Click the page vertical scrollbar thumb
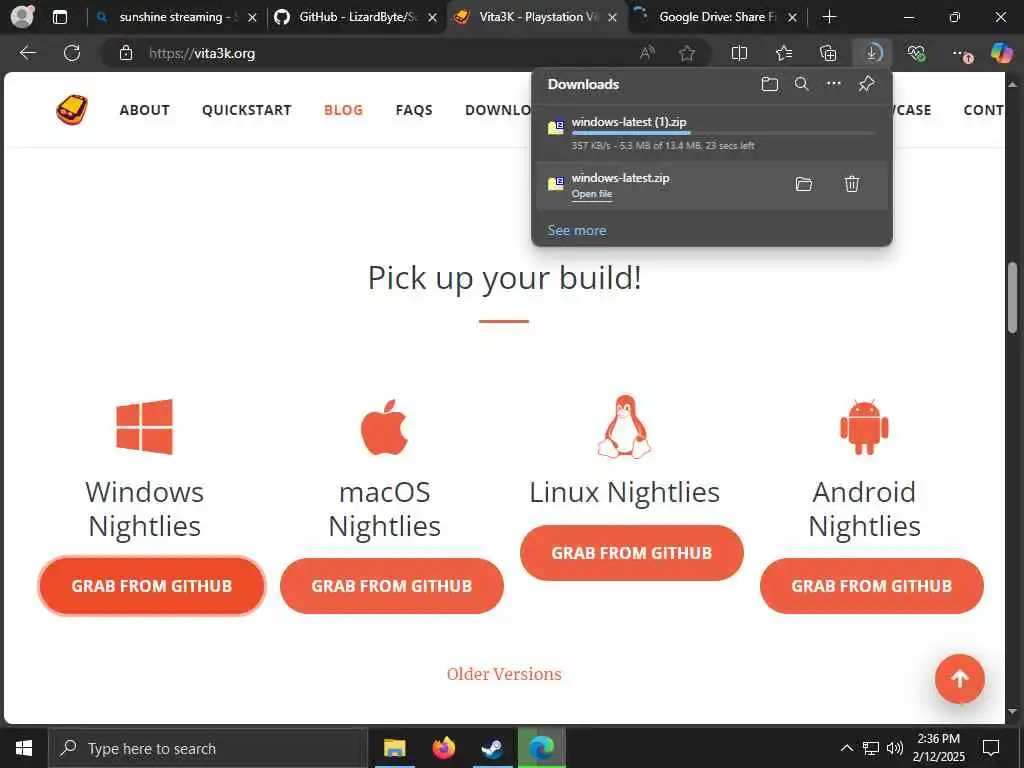 [x=1013, y=297]
